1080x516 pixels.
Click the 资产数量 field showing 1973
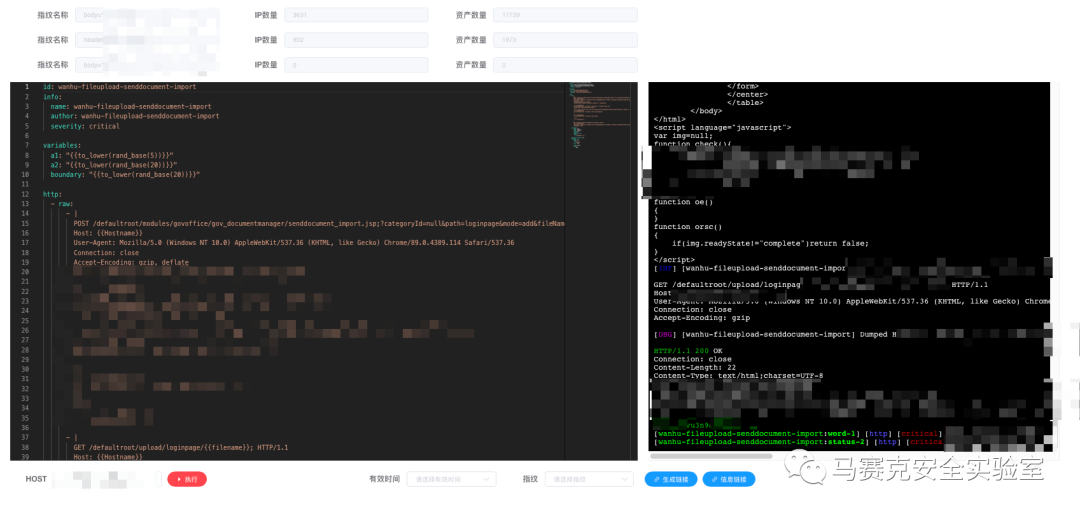click(x=565, y=40)
